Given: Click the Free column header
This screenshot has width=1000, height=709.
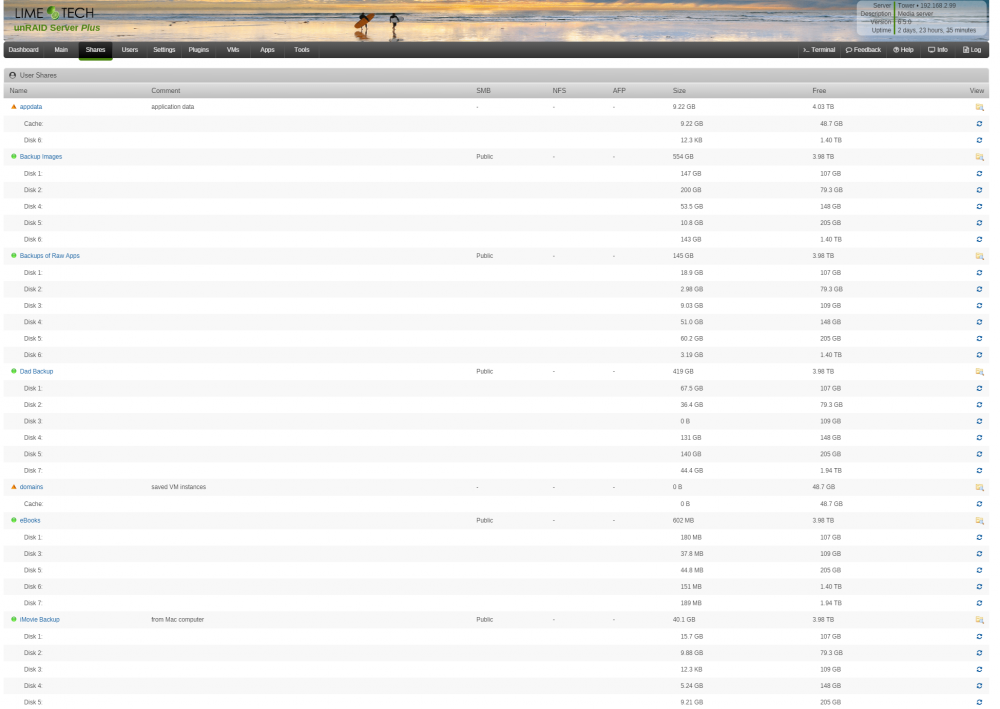Looking at the screenshot, I should 819,91.
